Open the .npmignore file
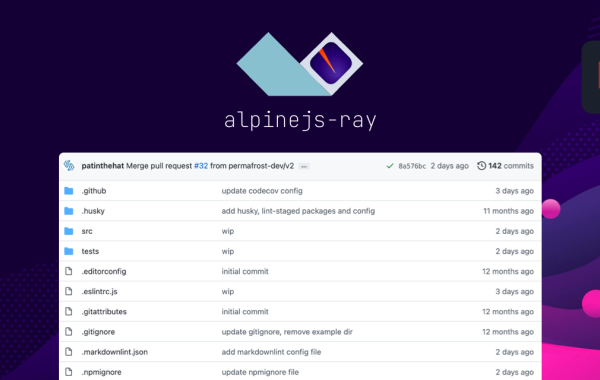600x380 pixels. pyautogui.click(x=101, y=372)
